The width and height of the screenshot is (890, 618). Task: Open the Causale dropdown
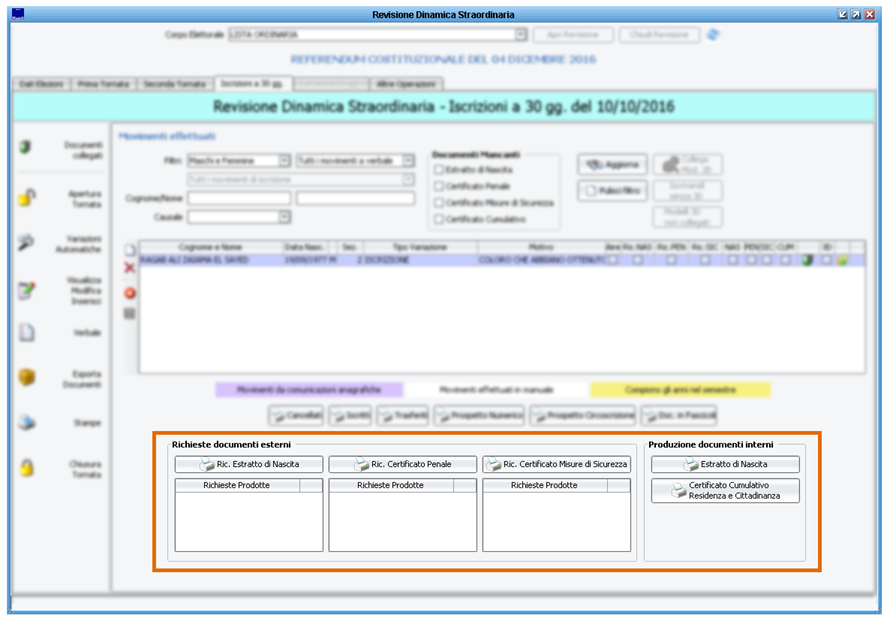pyautogui.click(x=284, y=217)
